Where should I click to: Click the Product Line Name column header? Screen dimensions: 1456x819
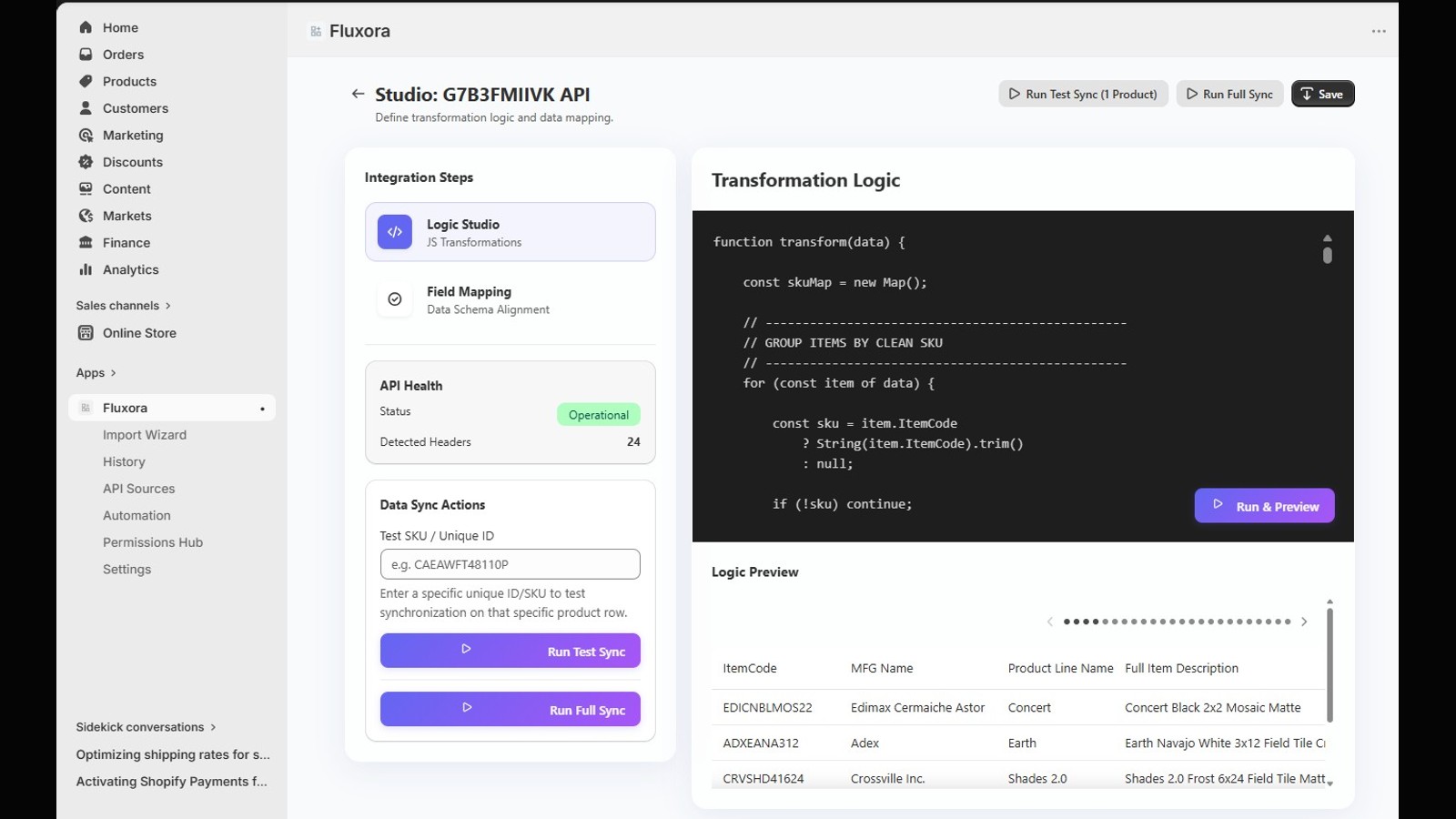pos(1060,668)
